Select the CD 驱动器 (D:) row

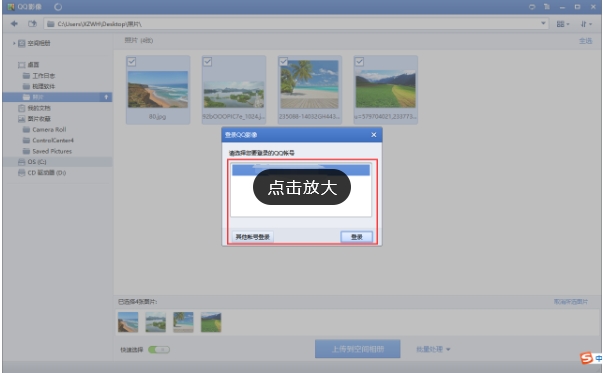click(57, 173)
